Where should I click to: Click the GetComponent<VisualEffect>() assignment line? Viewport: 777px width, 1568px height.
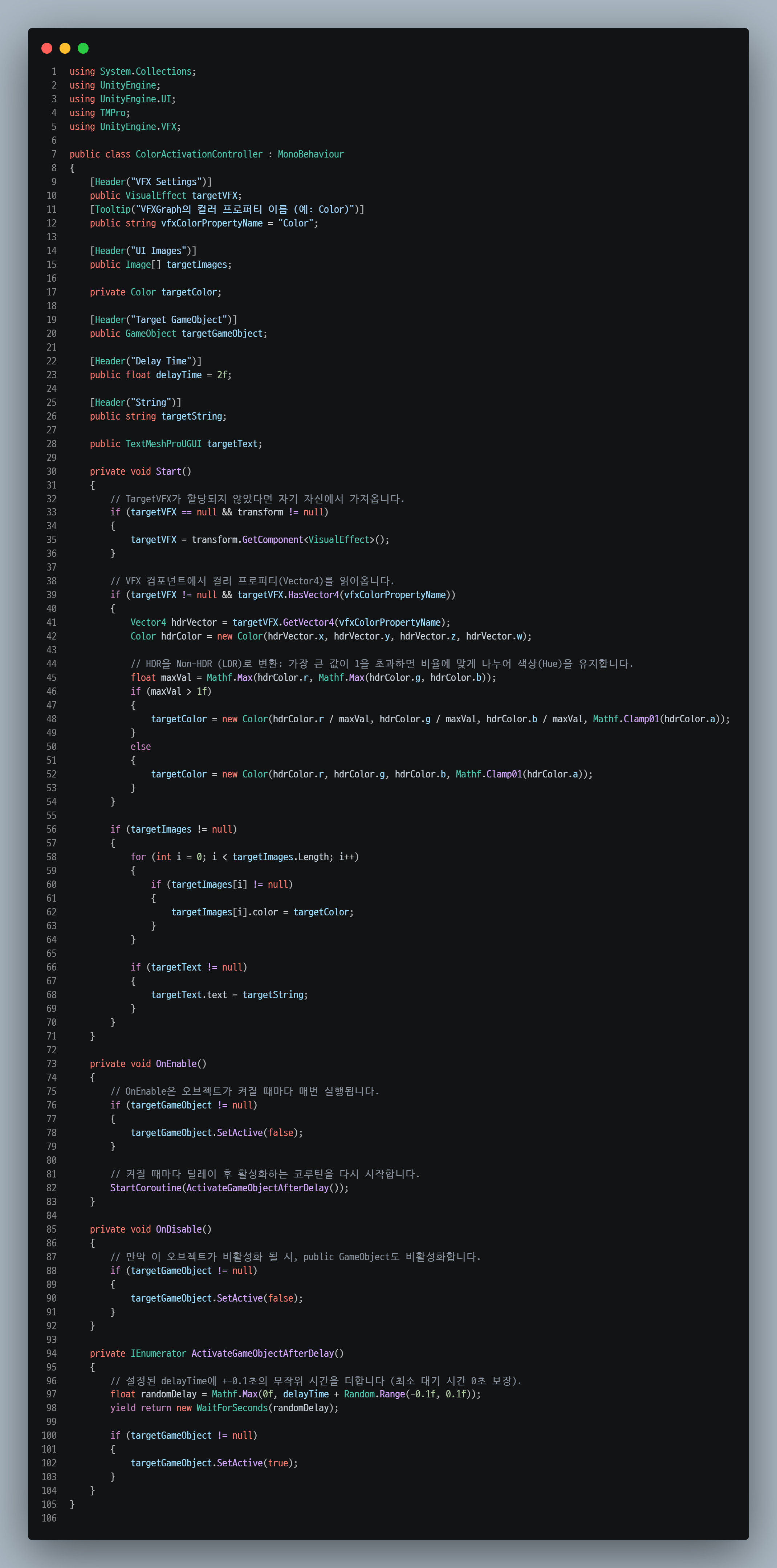tap(260, 539)
